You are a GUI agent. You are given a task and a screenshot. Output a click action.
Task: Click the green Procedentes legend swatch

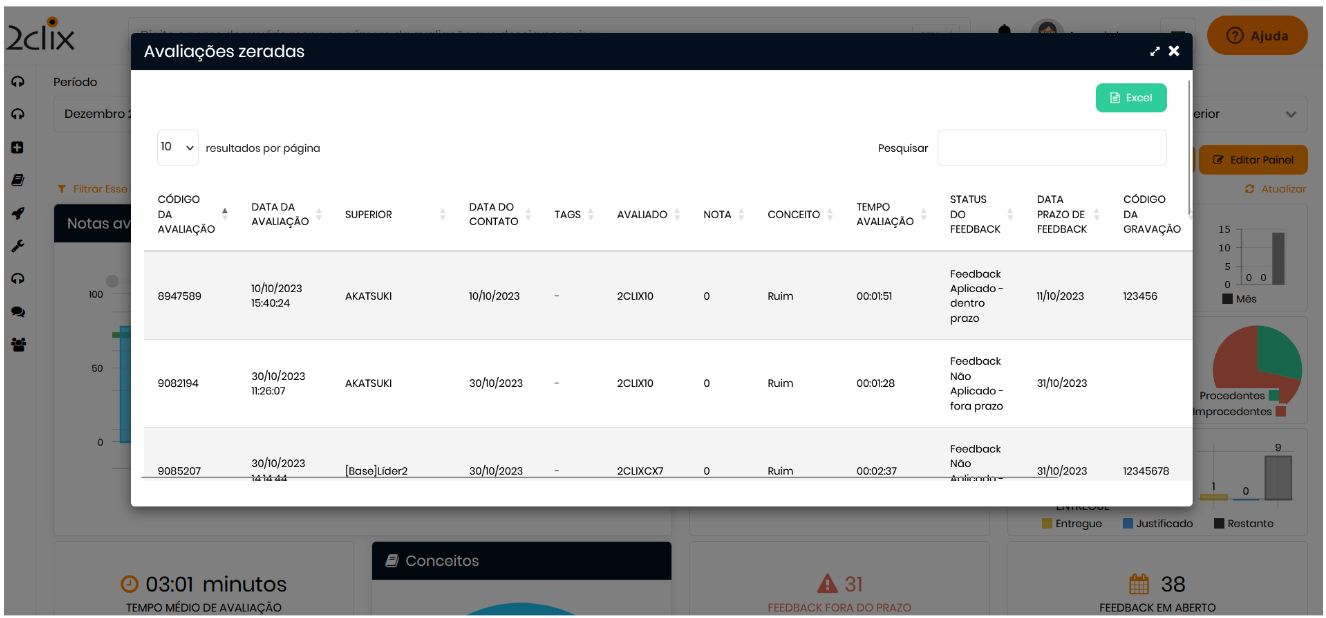[1273, 395]
